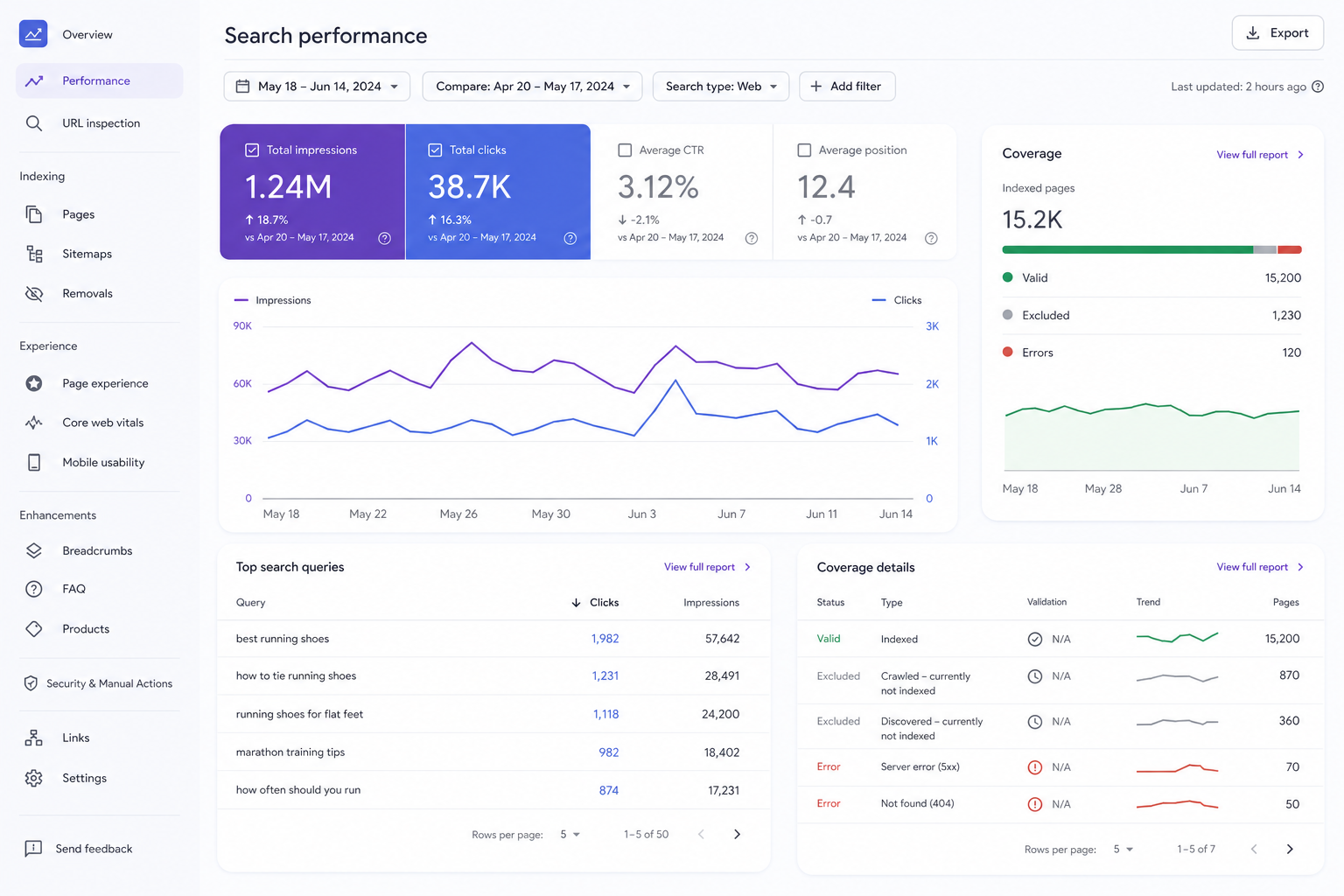Image resolution: width=1344 pixels, height=896 pixels.
Task: Enable the Average position checkbox
Action: coord(804,150)
